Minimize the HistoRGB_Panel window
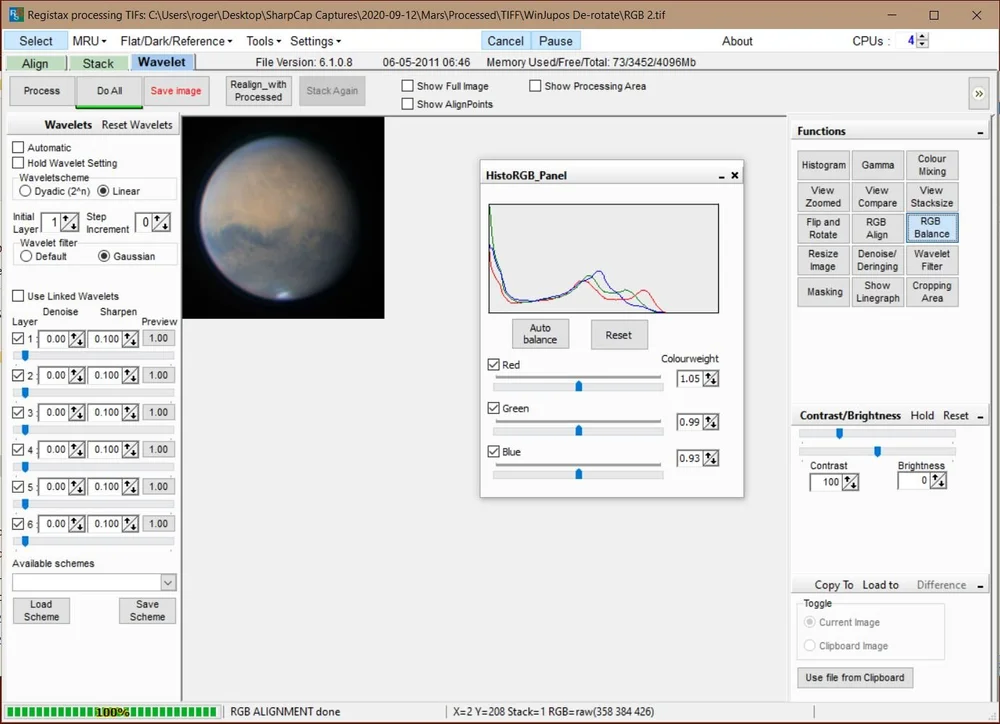 point(721,176)
